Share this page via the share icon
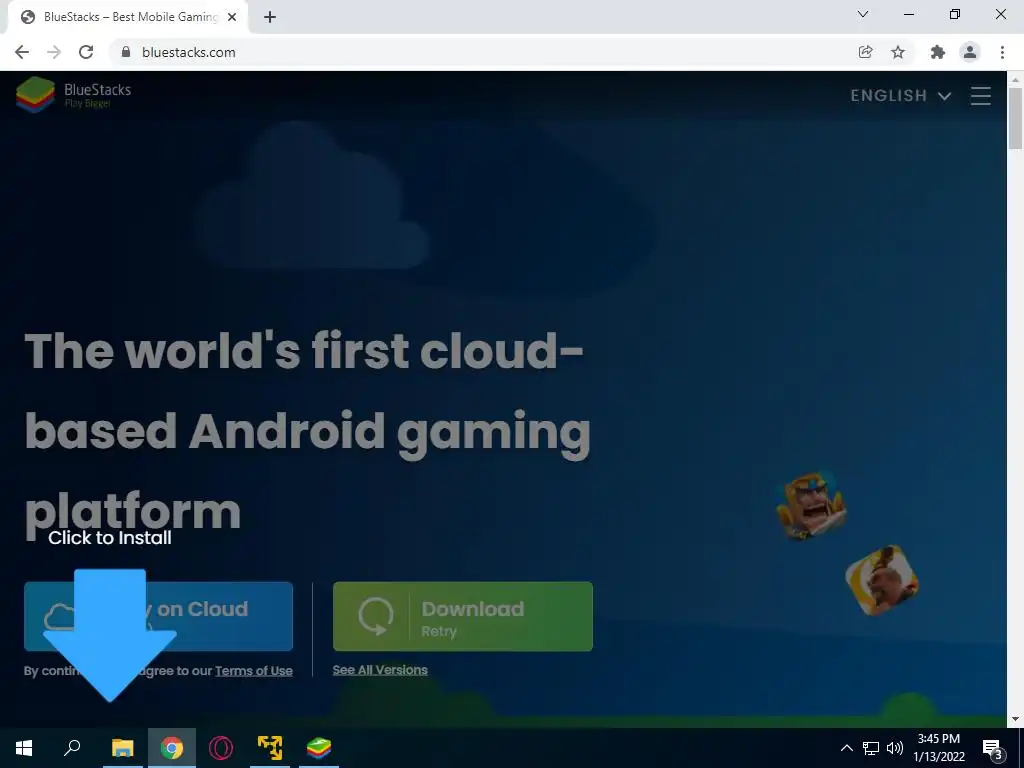 coord(865,52)
